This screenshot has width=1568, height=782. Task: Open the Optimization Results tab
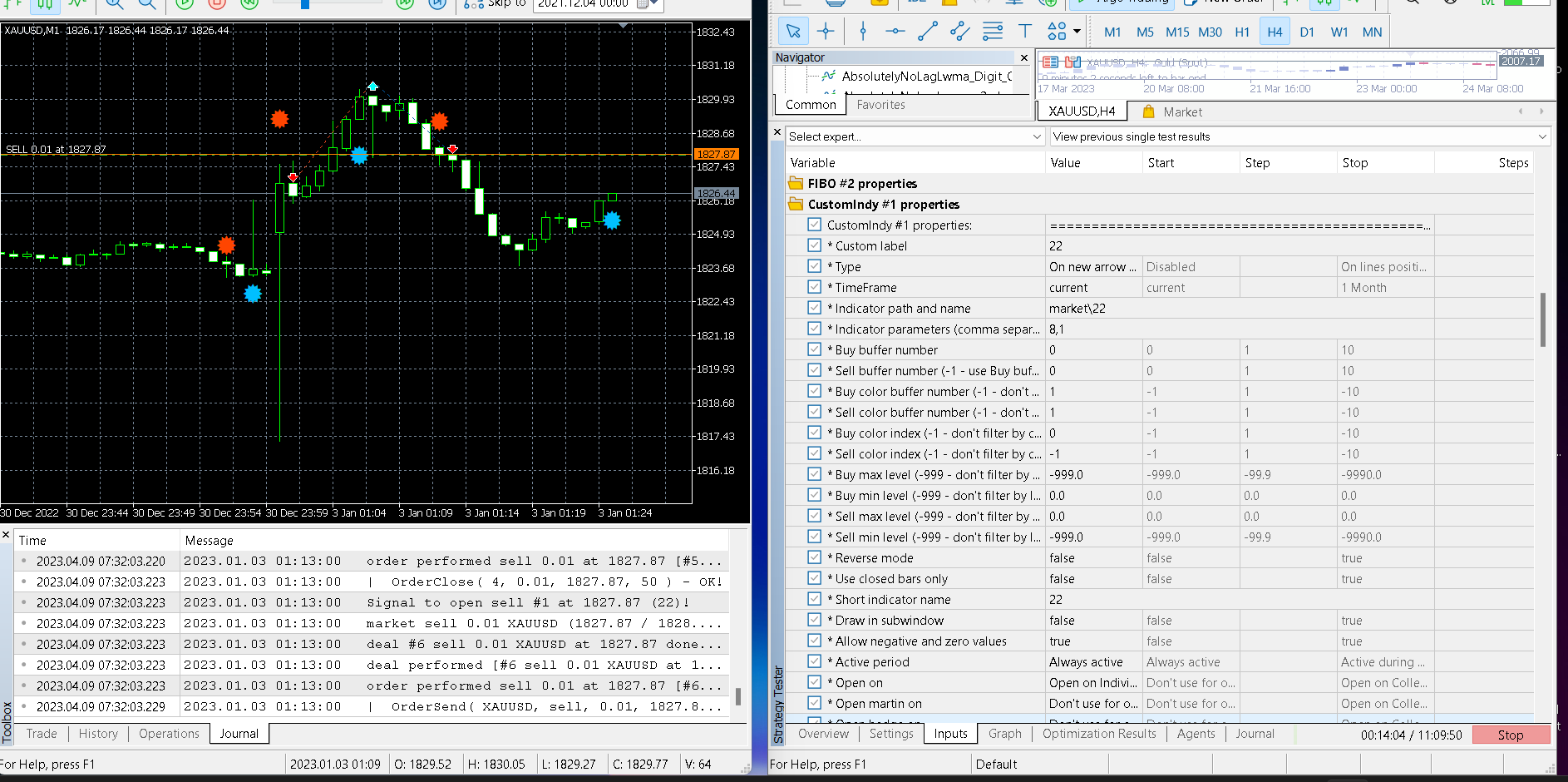point(1099,734)
